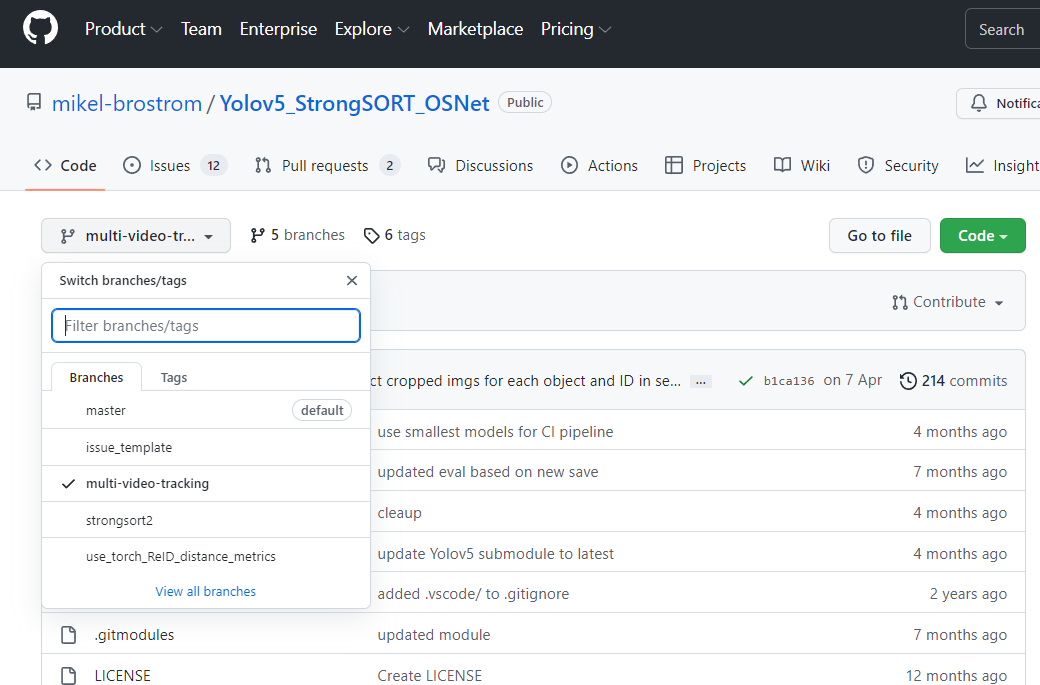The height and width of the screenshot is (685, 1040).
Task: Switch to the Code tab
Action: [x=65, y=166]
